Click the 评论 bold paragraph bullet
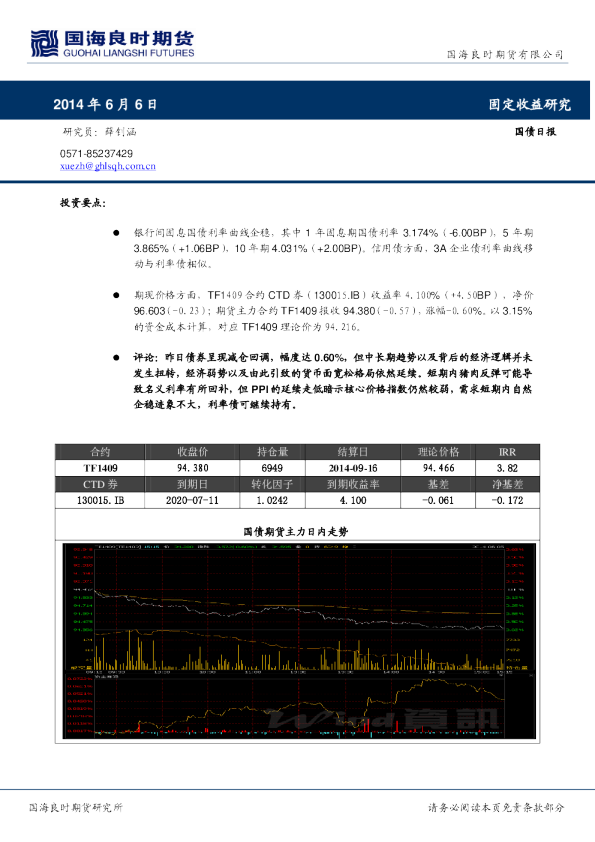 tap(116, 358)
